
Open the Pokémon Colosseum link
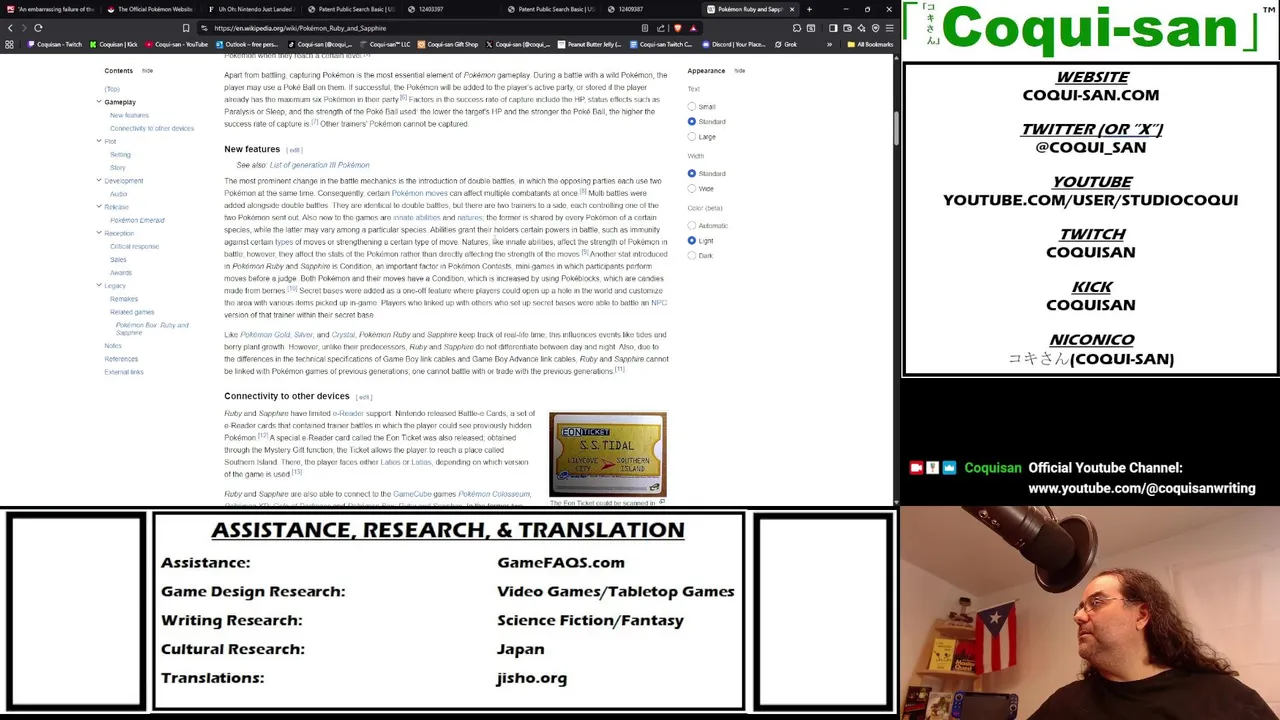pos(494,494)
